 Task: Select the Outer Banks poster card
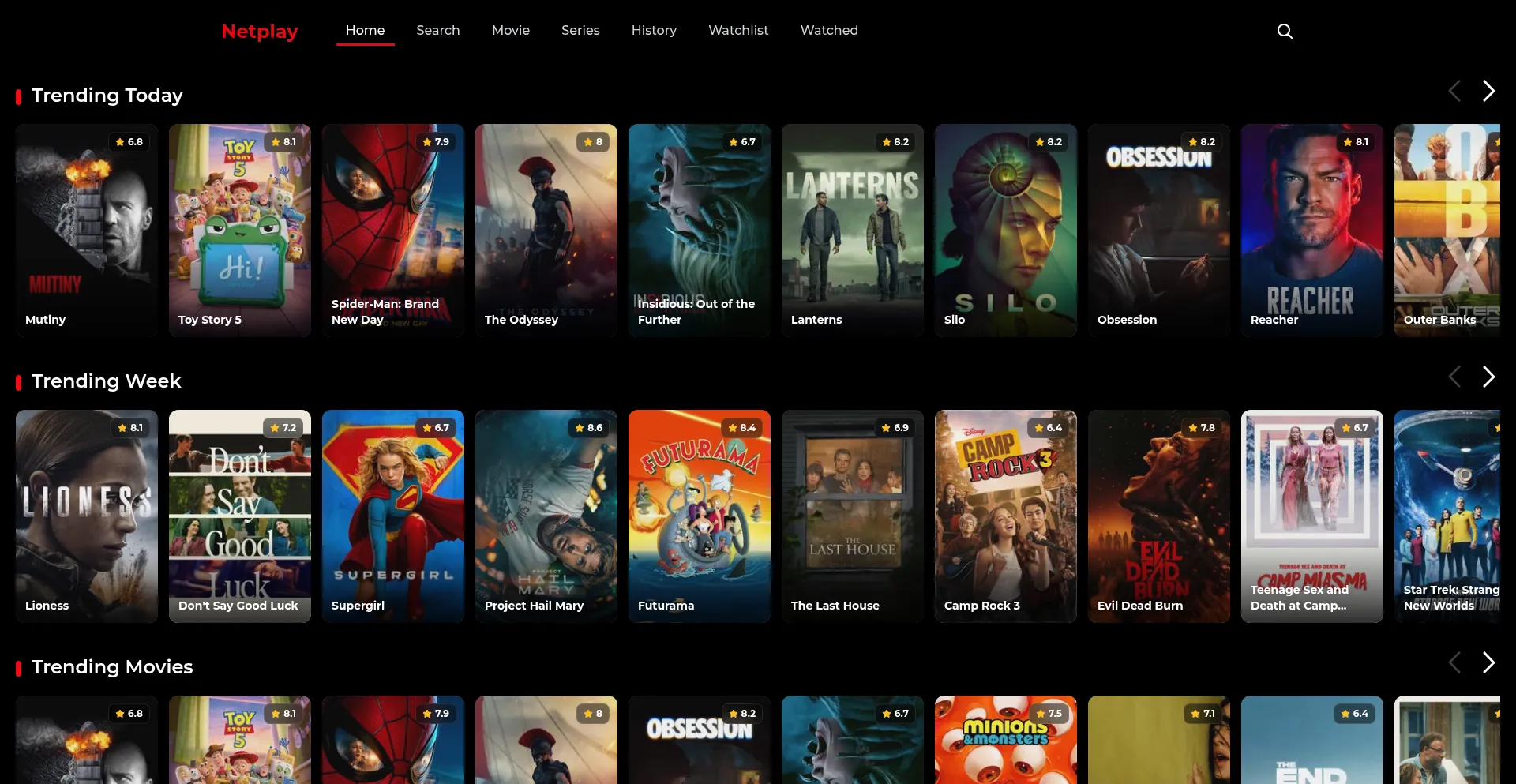click(1447, 231)
